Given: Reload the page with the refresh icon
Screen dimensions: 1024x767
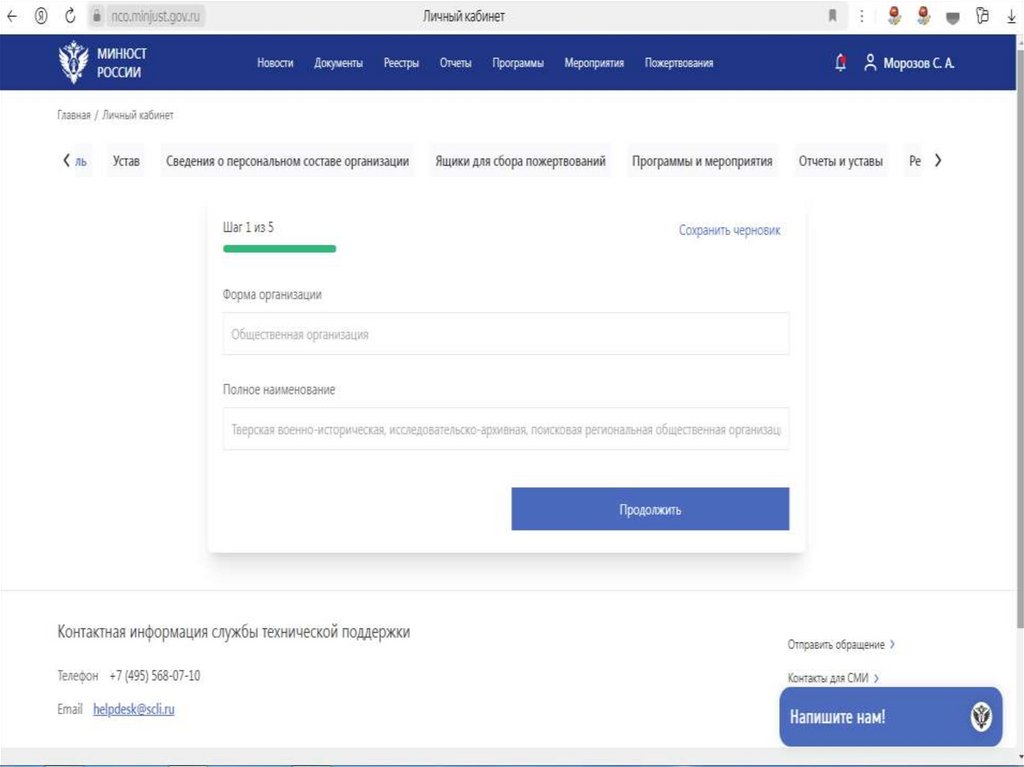Looking at the screenshot, I should tap(70, 16).
